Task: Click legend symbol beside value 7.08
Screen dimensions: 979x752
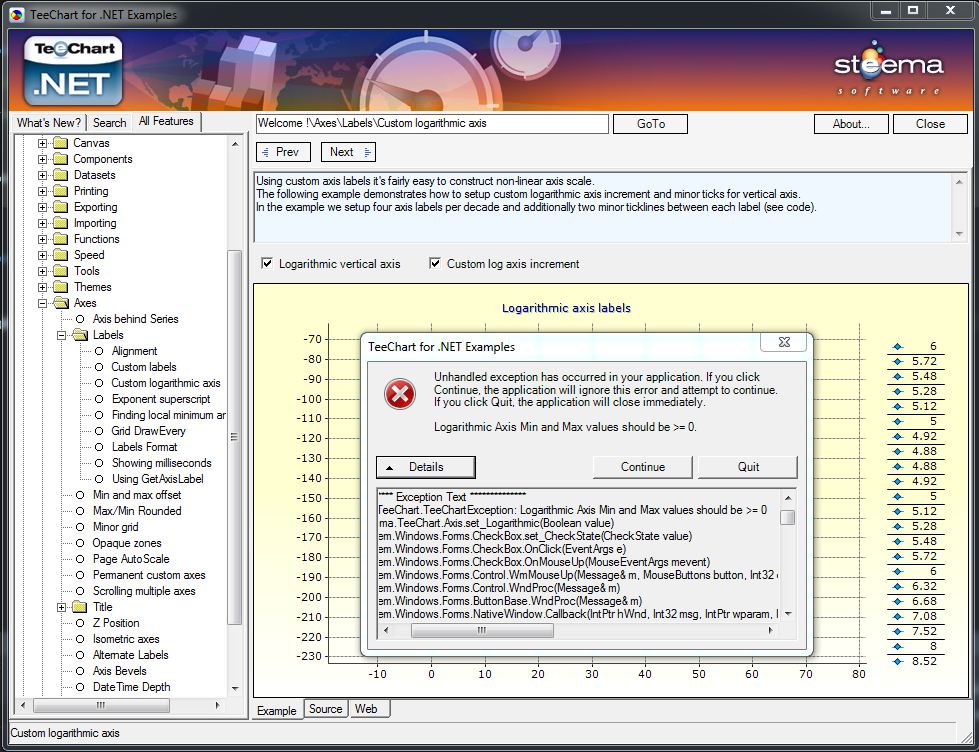Action: (898, 616)
